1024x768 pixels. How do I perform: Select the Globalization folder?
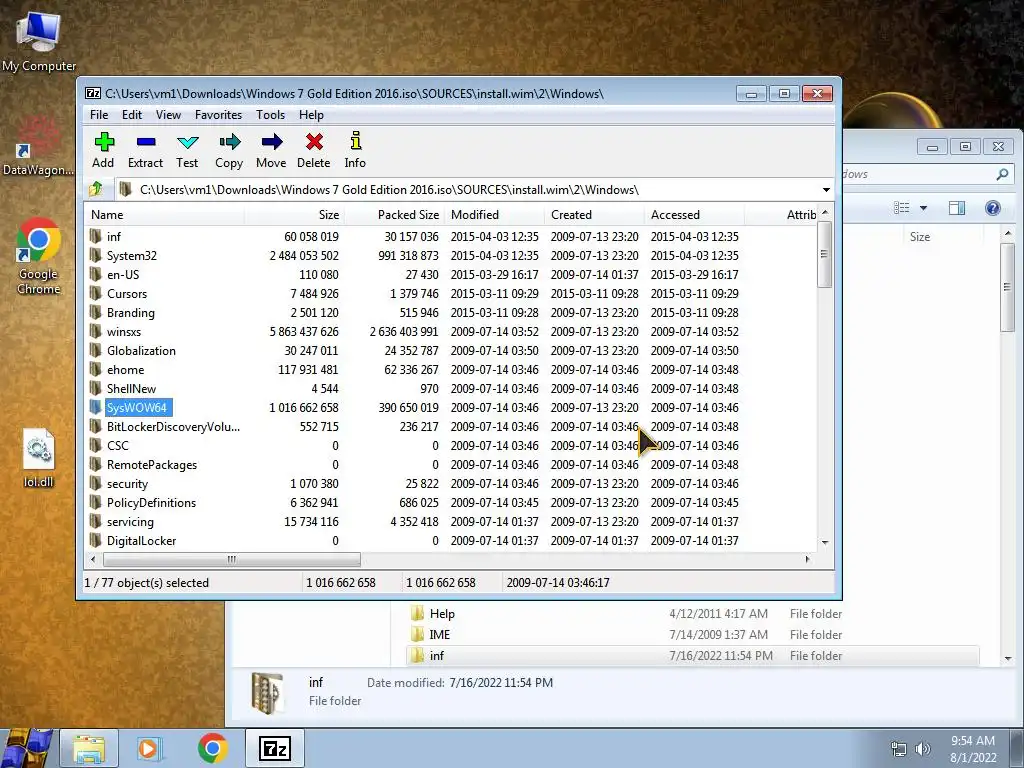(141, 350)
